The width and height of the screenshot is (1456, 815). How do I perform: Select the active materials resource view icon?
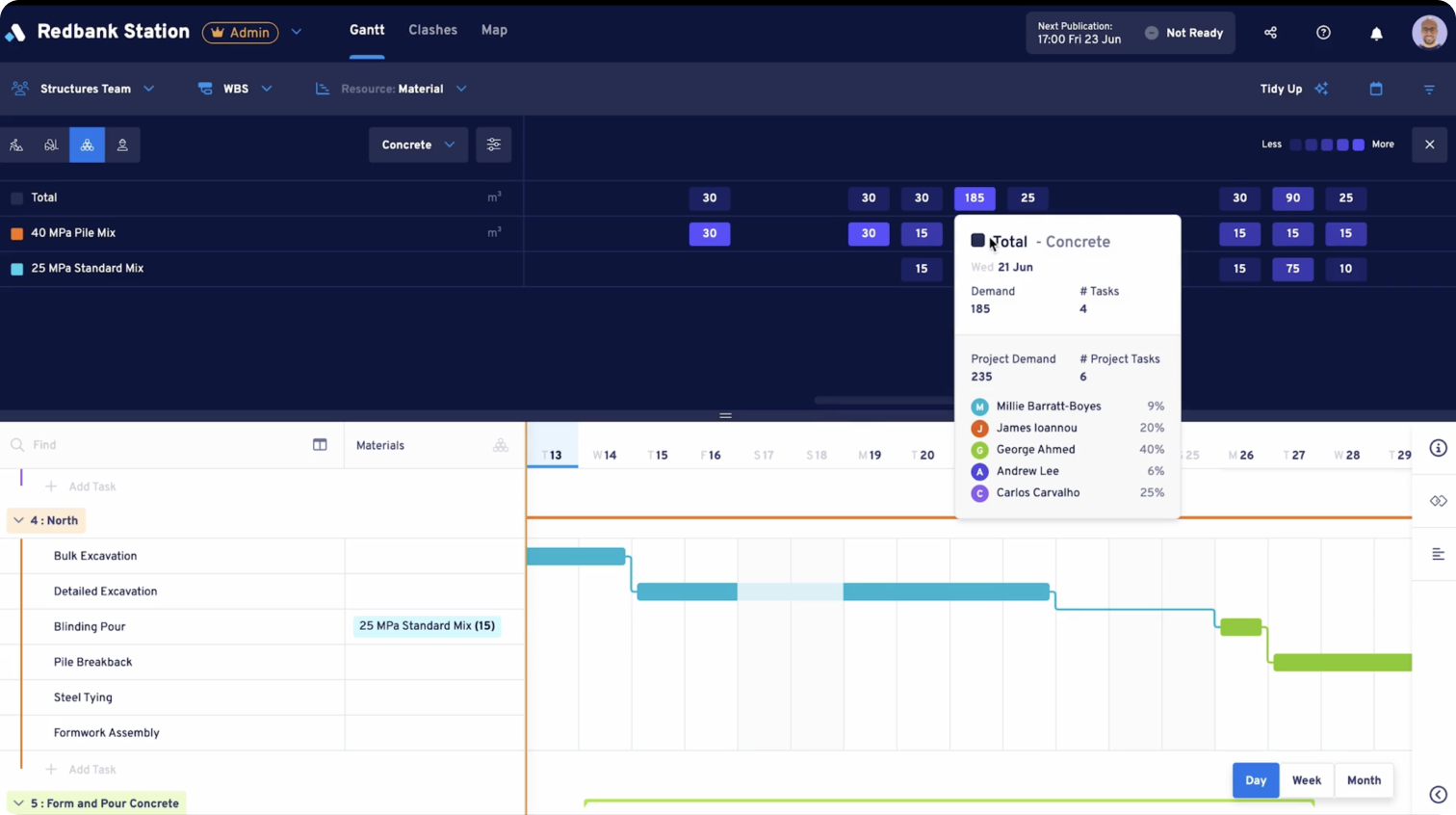(x=87, y=145)
